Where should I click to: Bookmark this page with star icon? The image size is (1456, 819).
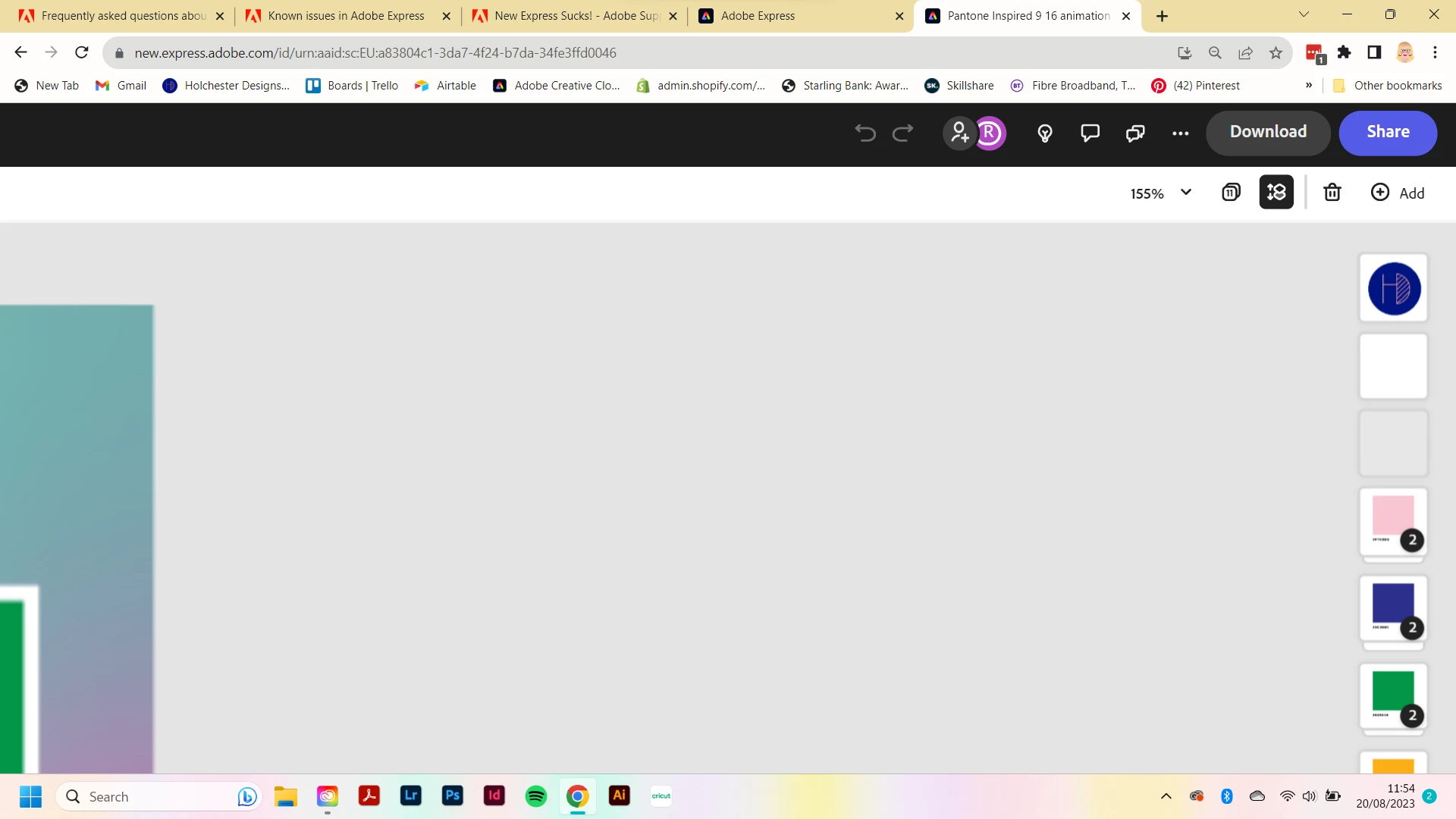(x=1276, y=53)
